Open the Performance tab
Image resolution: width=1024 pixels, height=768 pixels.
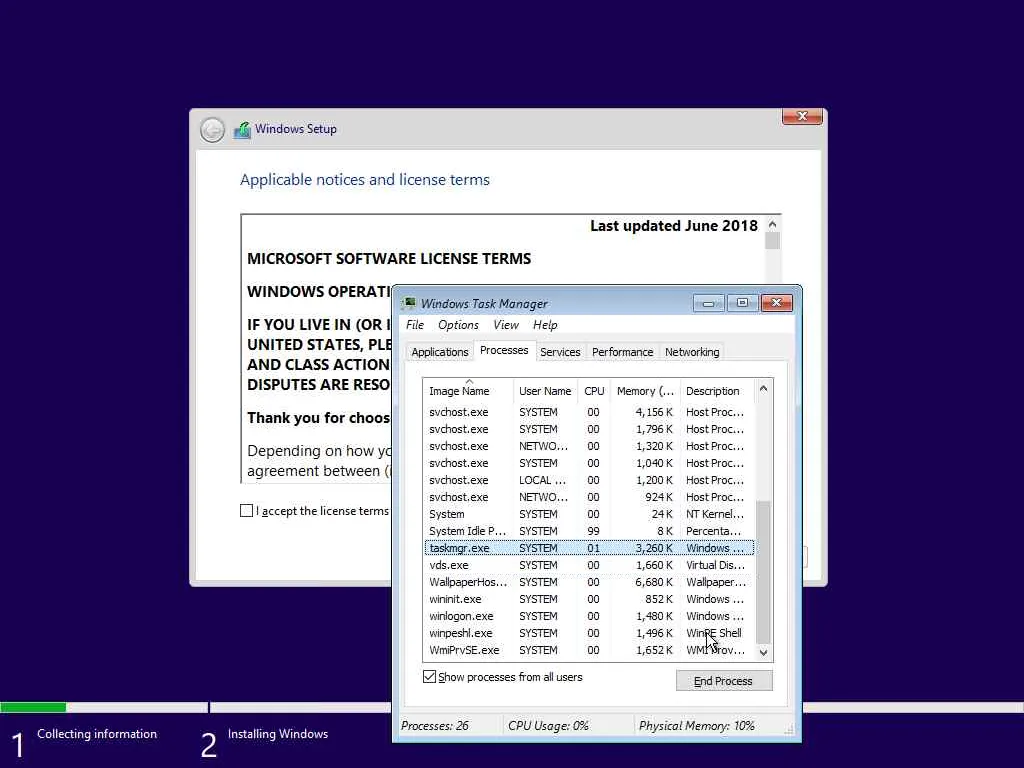pos(622,352)
